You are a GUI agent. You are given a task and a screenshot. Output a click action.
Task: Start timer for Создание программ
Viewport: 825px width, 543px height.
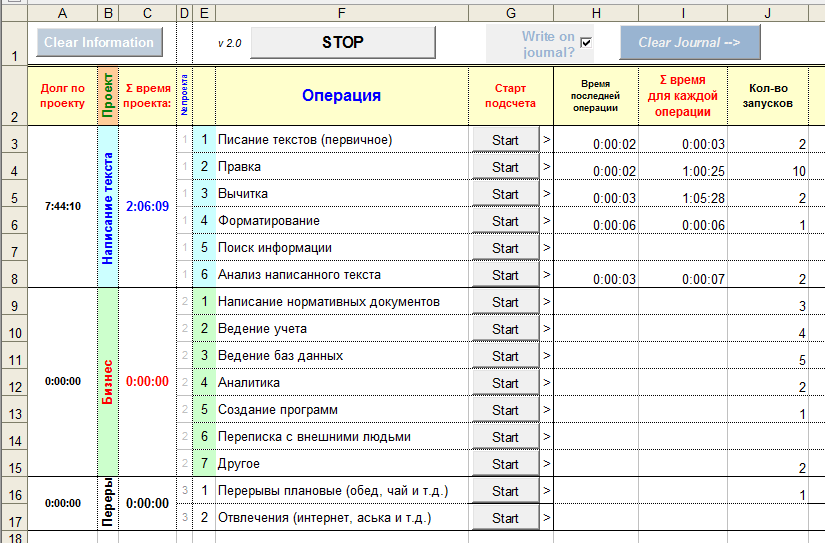coord(505,410)
